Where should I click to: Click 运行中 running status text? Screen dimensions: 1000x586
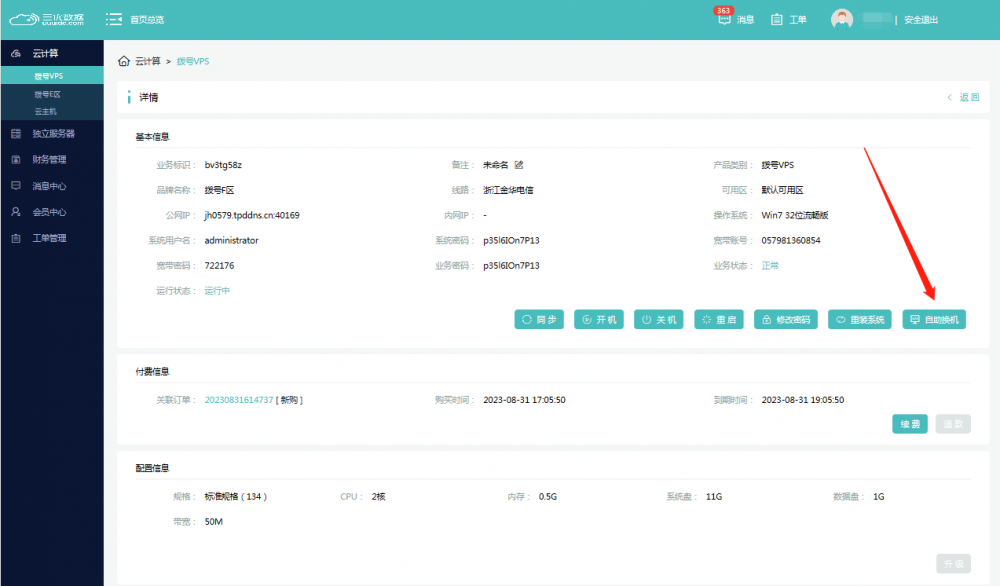pos(217,291)
